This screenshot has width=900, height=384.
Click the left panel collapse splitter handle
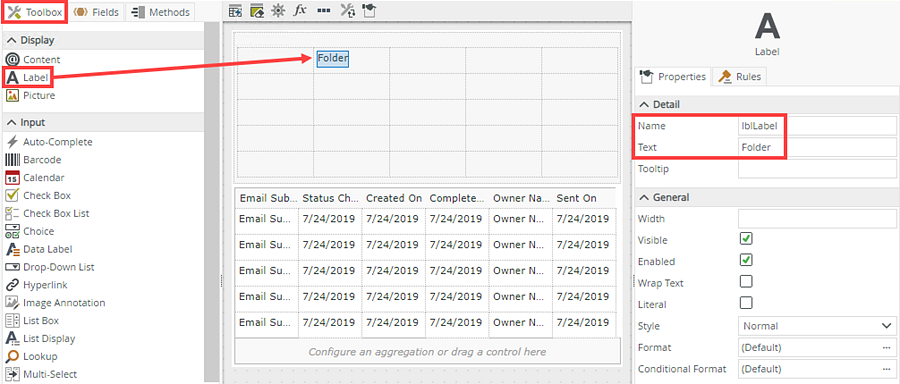pos(222,281)
